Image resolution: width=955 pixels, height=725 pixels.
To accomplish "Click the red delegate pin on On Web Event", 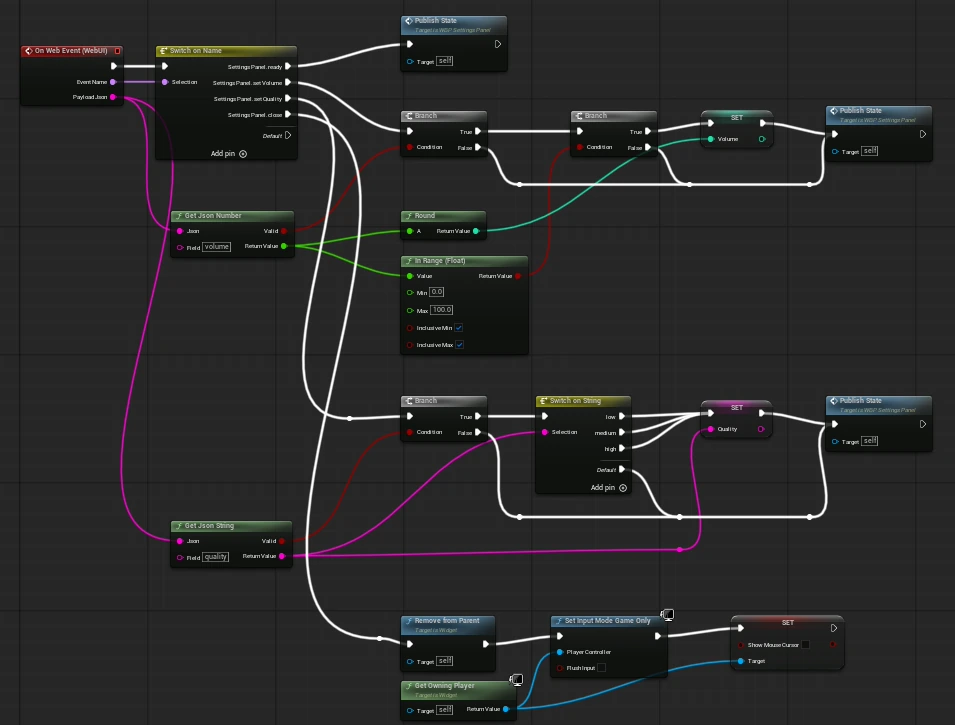I will pos(118,51).
